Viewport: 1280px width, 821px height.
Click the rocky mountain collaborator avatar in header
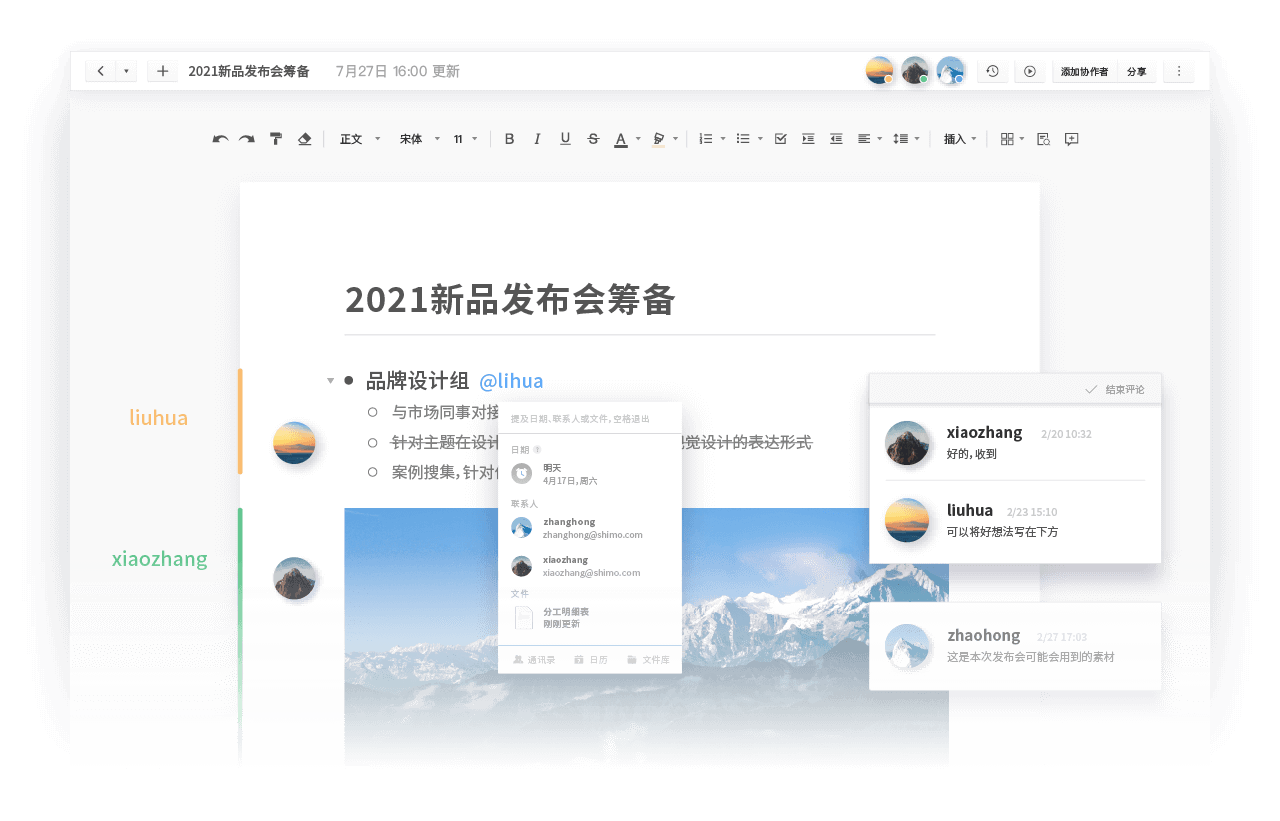[915, 70]
